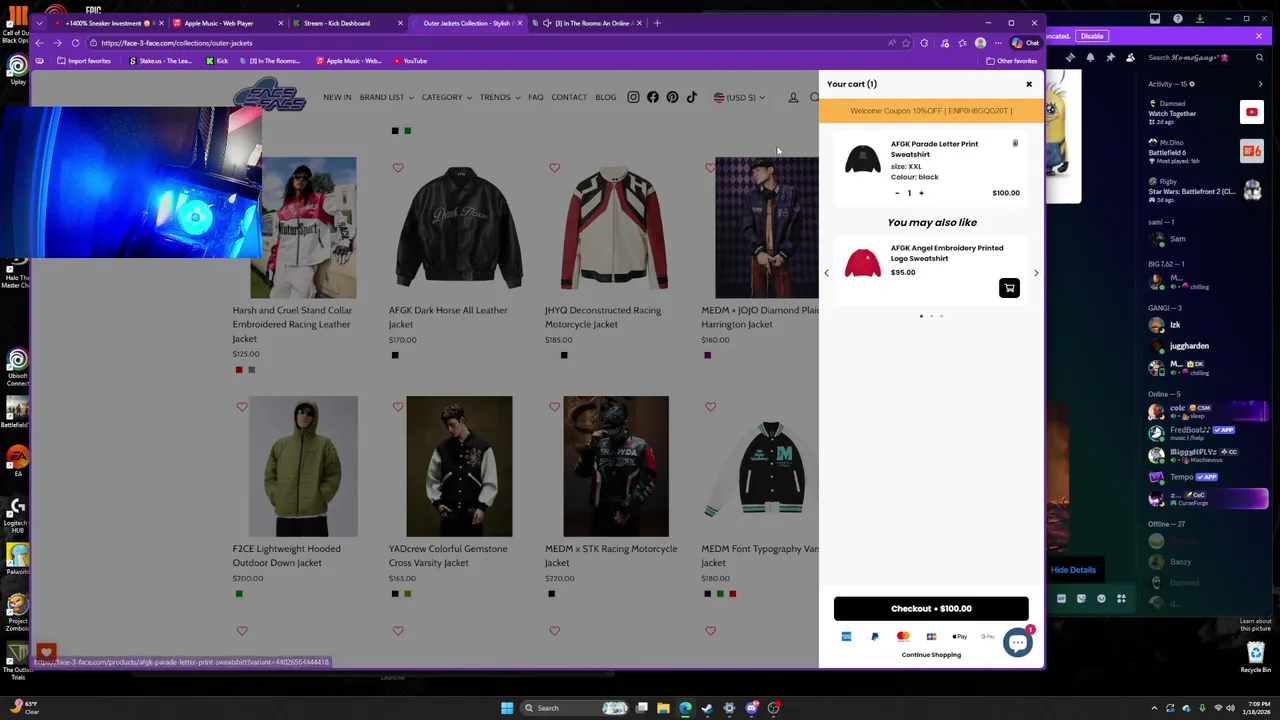
Task: Open the FAQ menu item
Action: pos(535,97)
